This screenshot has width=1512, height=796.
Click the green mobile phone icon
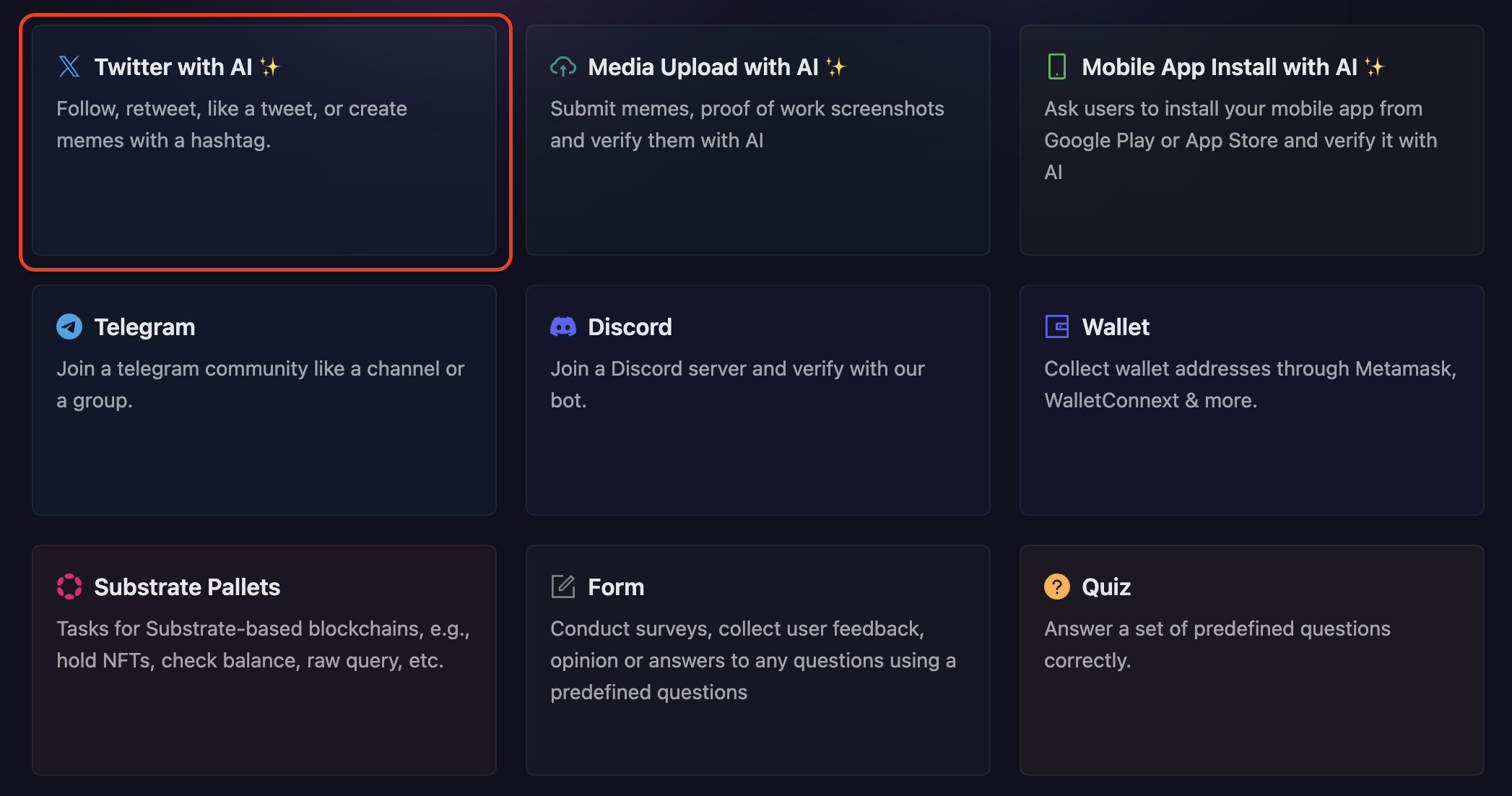tap(1056, 66)
